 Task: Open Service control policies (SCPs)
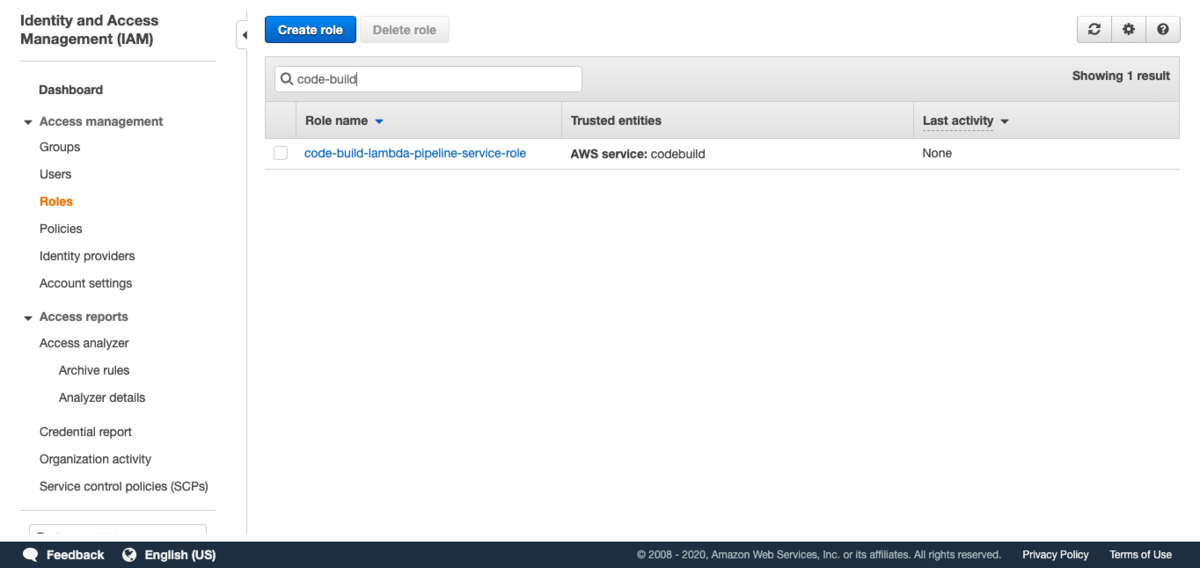[x=124, y=486]
